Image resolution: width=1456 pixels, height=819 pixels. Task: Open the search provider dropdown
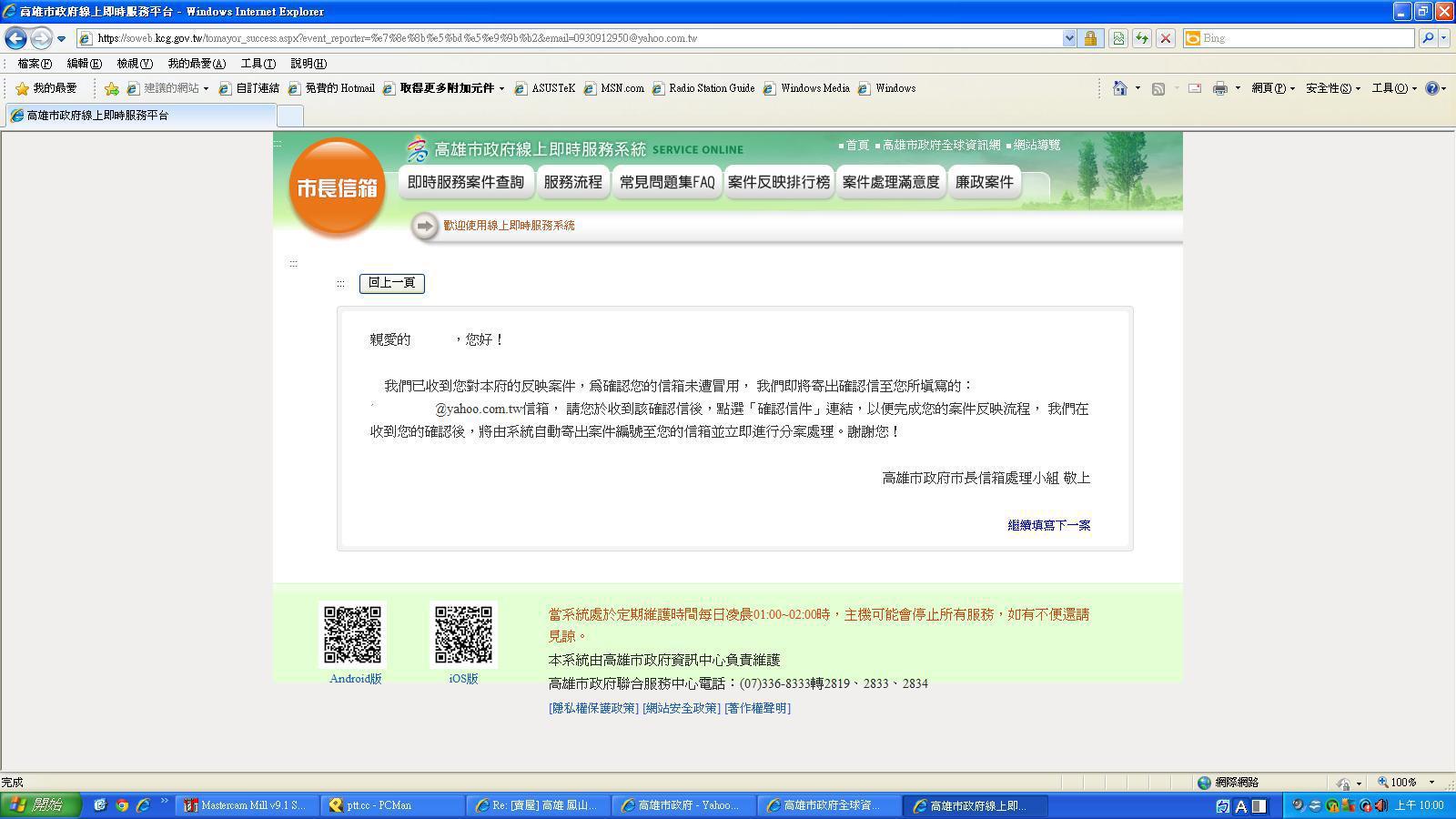[1444, 38]
